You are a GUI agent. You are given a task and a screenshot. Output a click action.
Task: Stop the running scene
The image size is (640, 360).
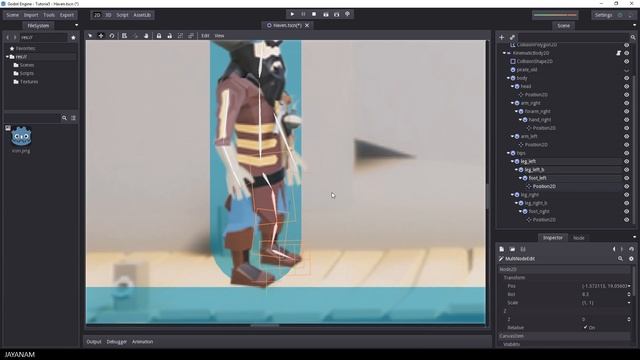pos(314,14)
